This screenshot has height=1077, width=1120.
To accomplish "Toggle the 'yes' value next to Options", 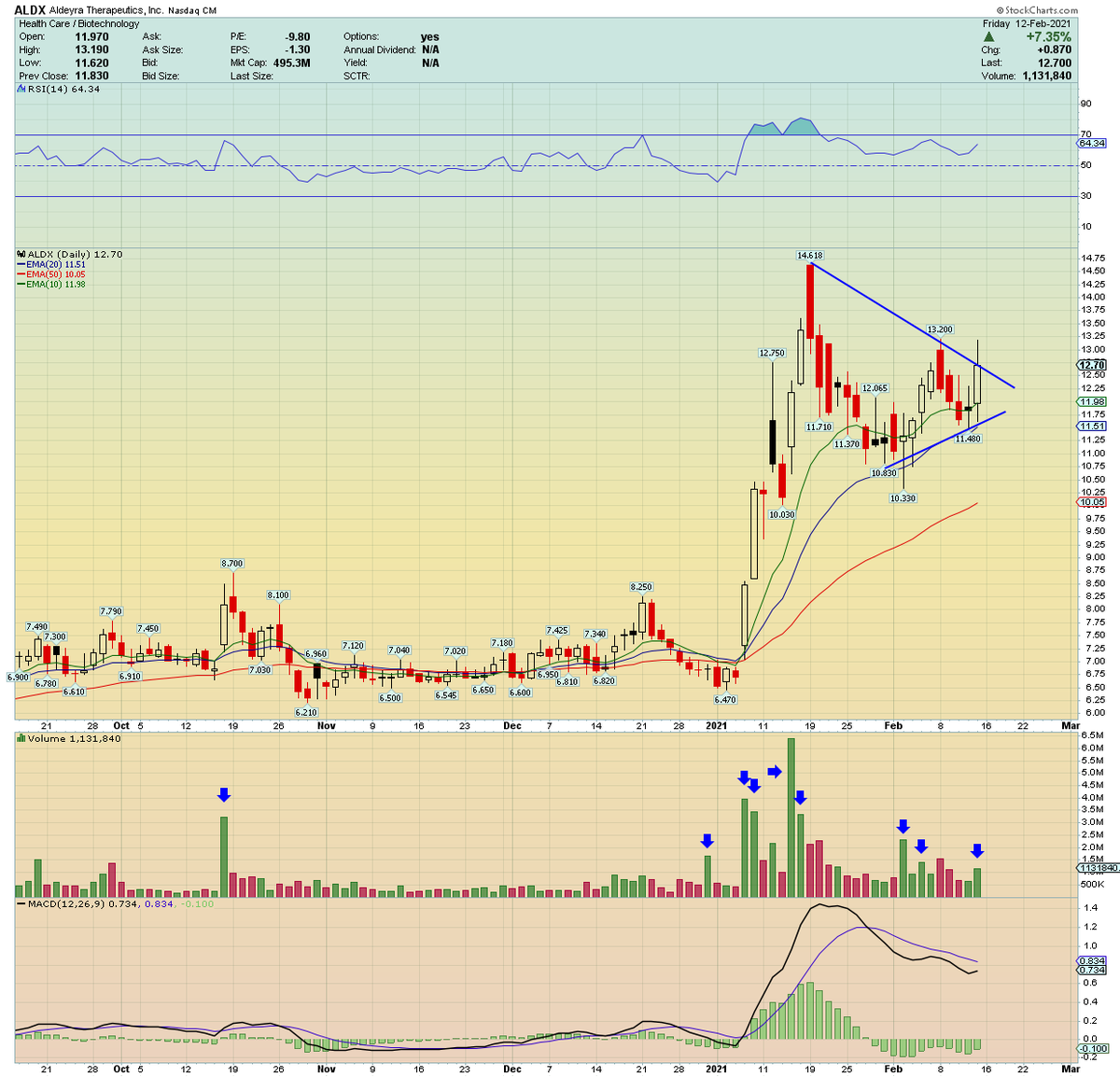I will coord(429,36).
